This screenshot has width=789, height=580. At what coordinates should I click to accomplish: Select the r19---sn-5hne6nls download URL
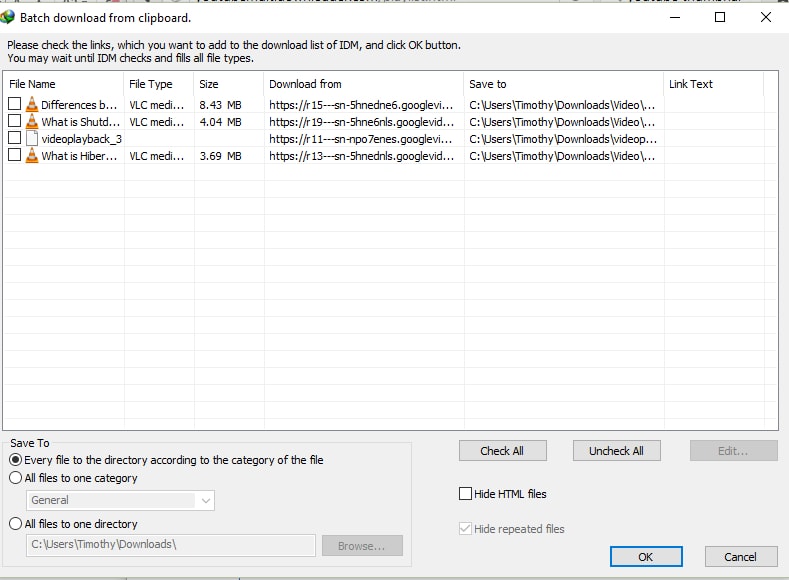point(361,122)
